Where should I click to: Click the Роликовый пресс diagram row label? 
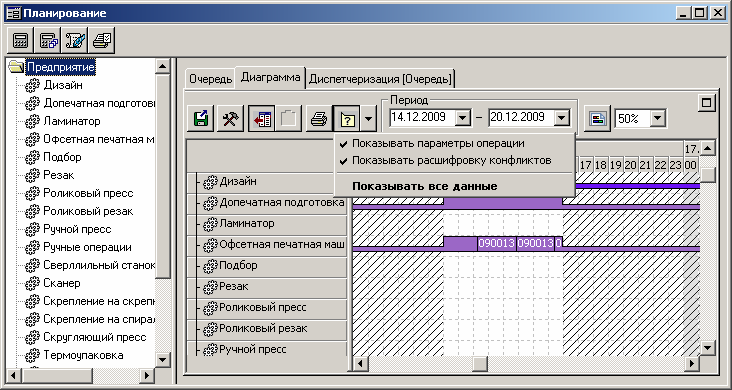click(x=263, y=308)
